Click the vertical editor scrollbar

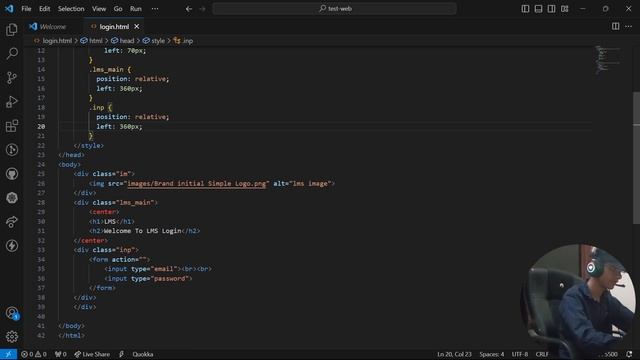pos(636,158)
